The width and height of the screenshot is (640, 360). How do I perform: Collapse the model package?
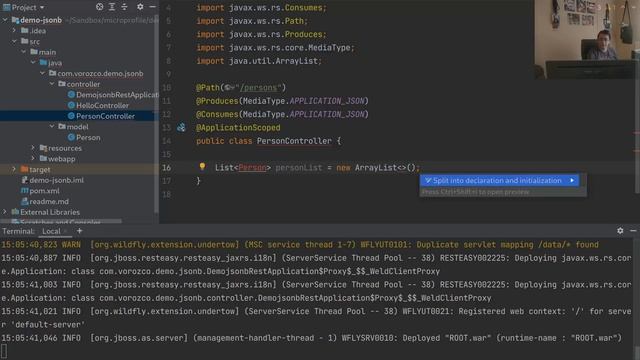(52, 127)
